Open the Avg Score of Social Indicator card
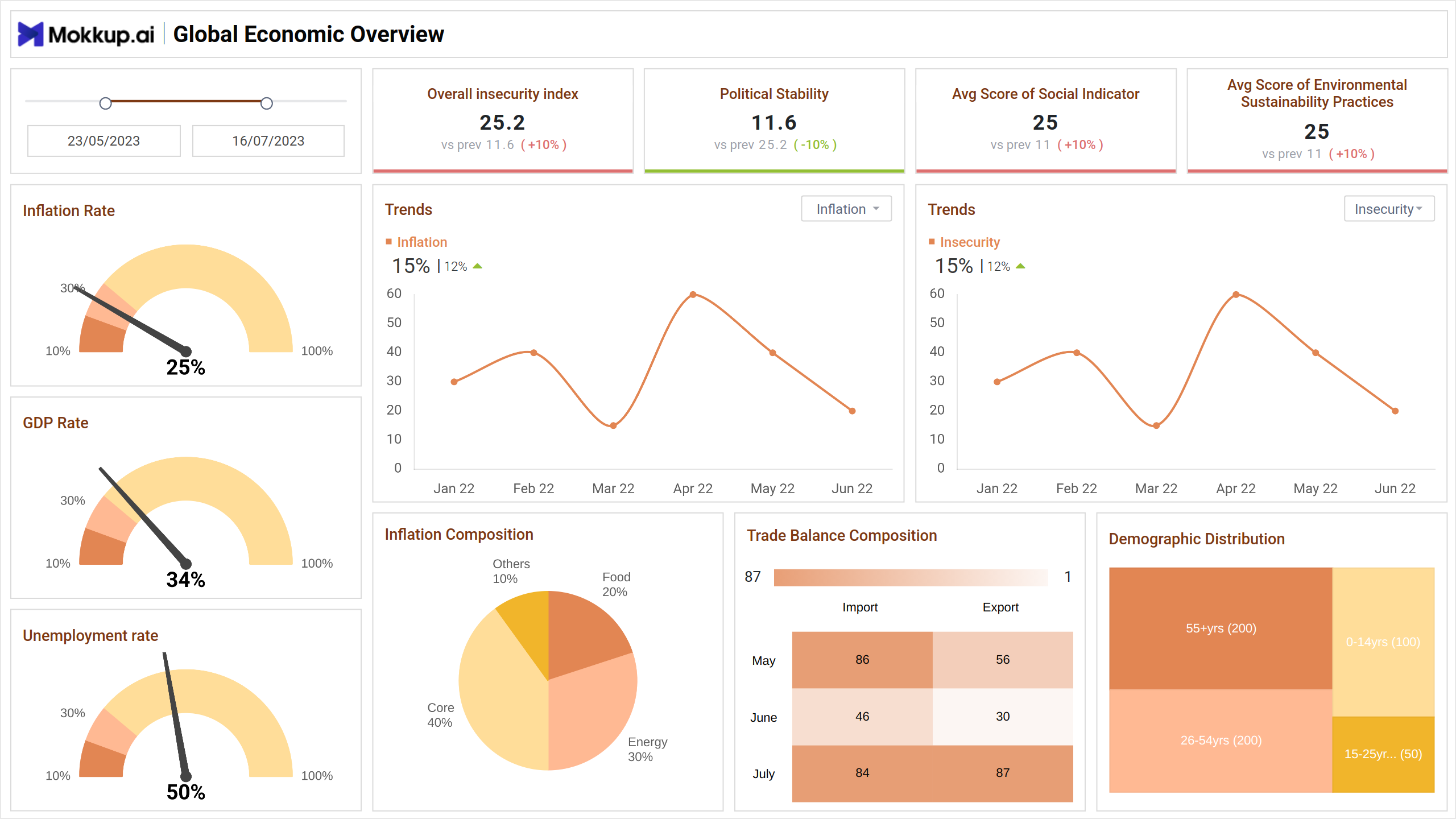The image size is (1456, 819). pos(1045,121)
